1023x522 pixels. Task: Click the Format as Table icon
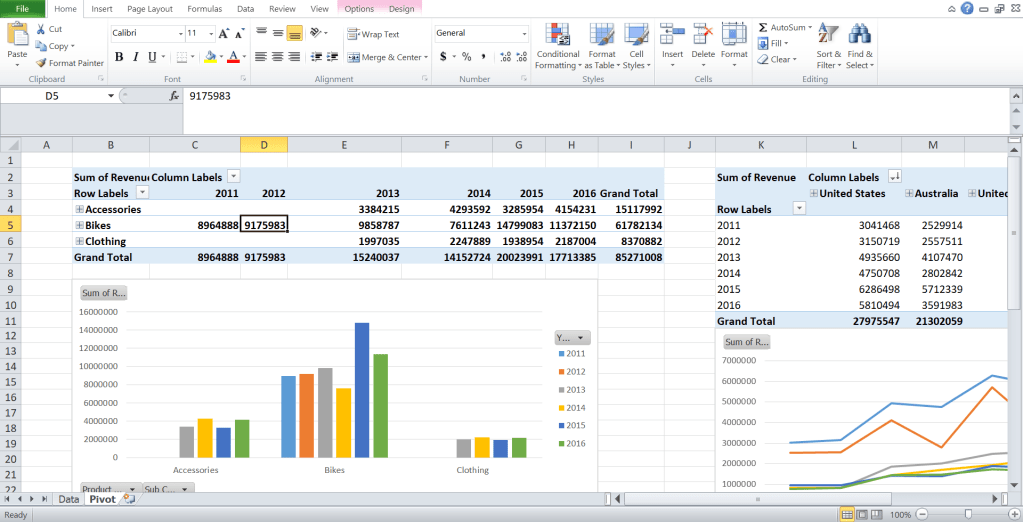point(601,43)
